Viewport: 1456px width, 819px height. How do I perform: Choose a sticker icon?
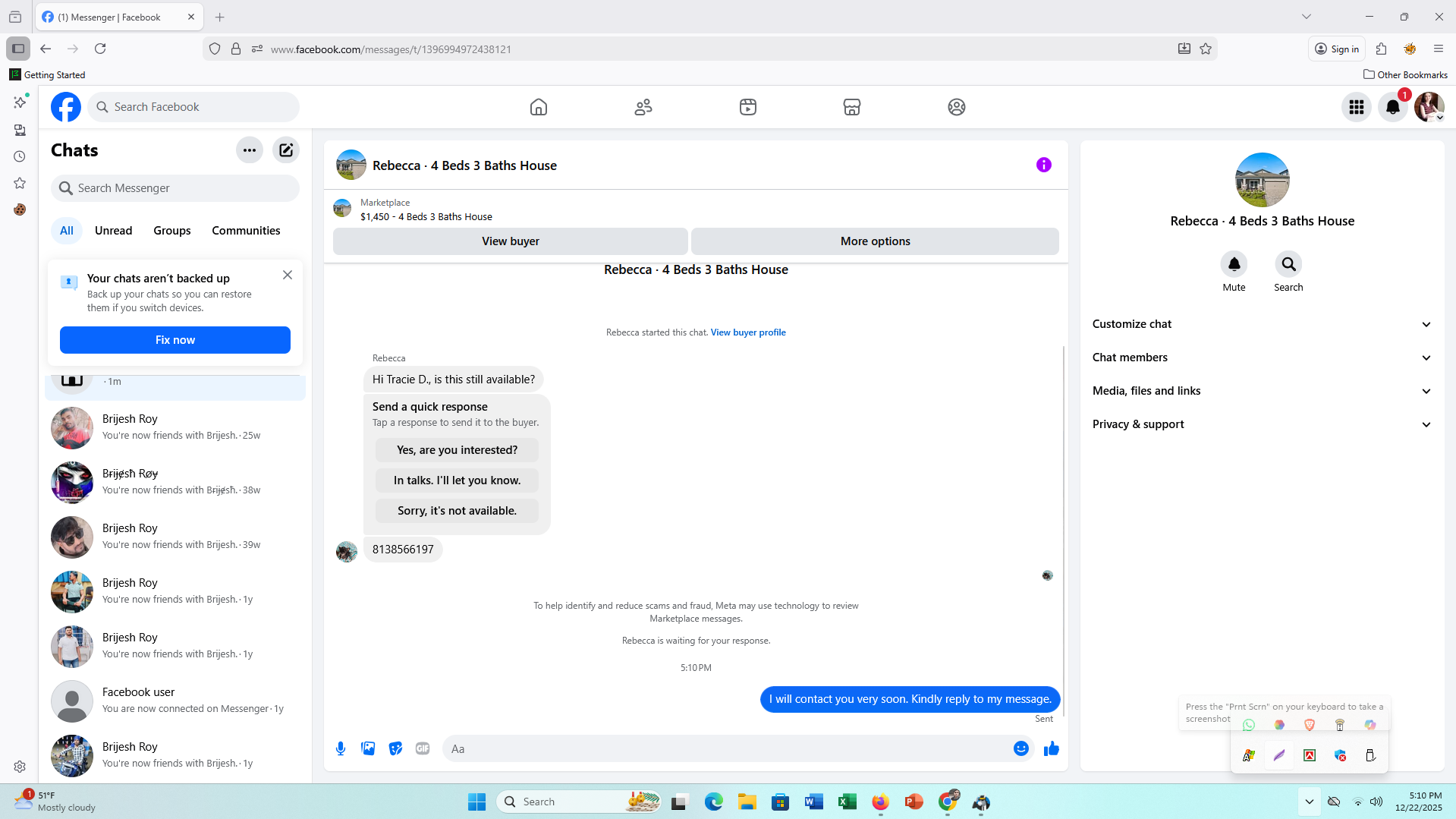pos(395,748)
